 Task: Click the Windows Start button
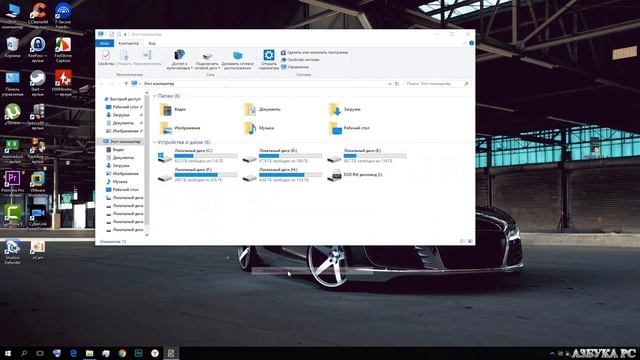point(7,353)
